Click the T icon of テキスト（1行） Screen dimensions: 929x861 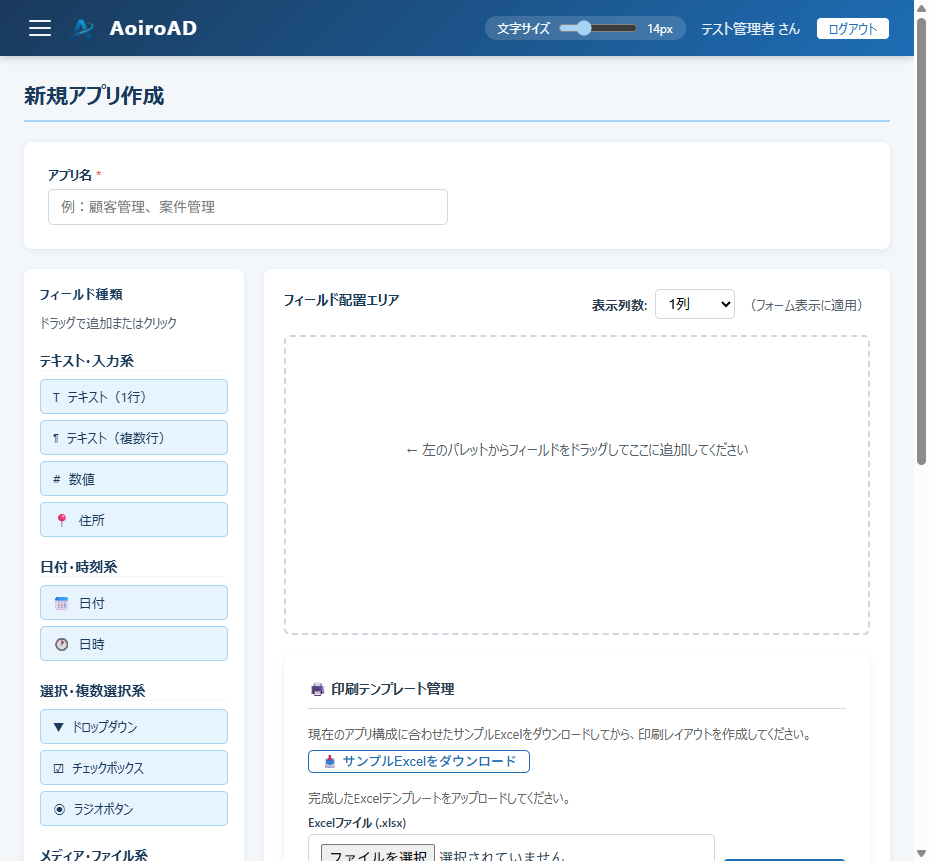(56, 397)
